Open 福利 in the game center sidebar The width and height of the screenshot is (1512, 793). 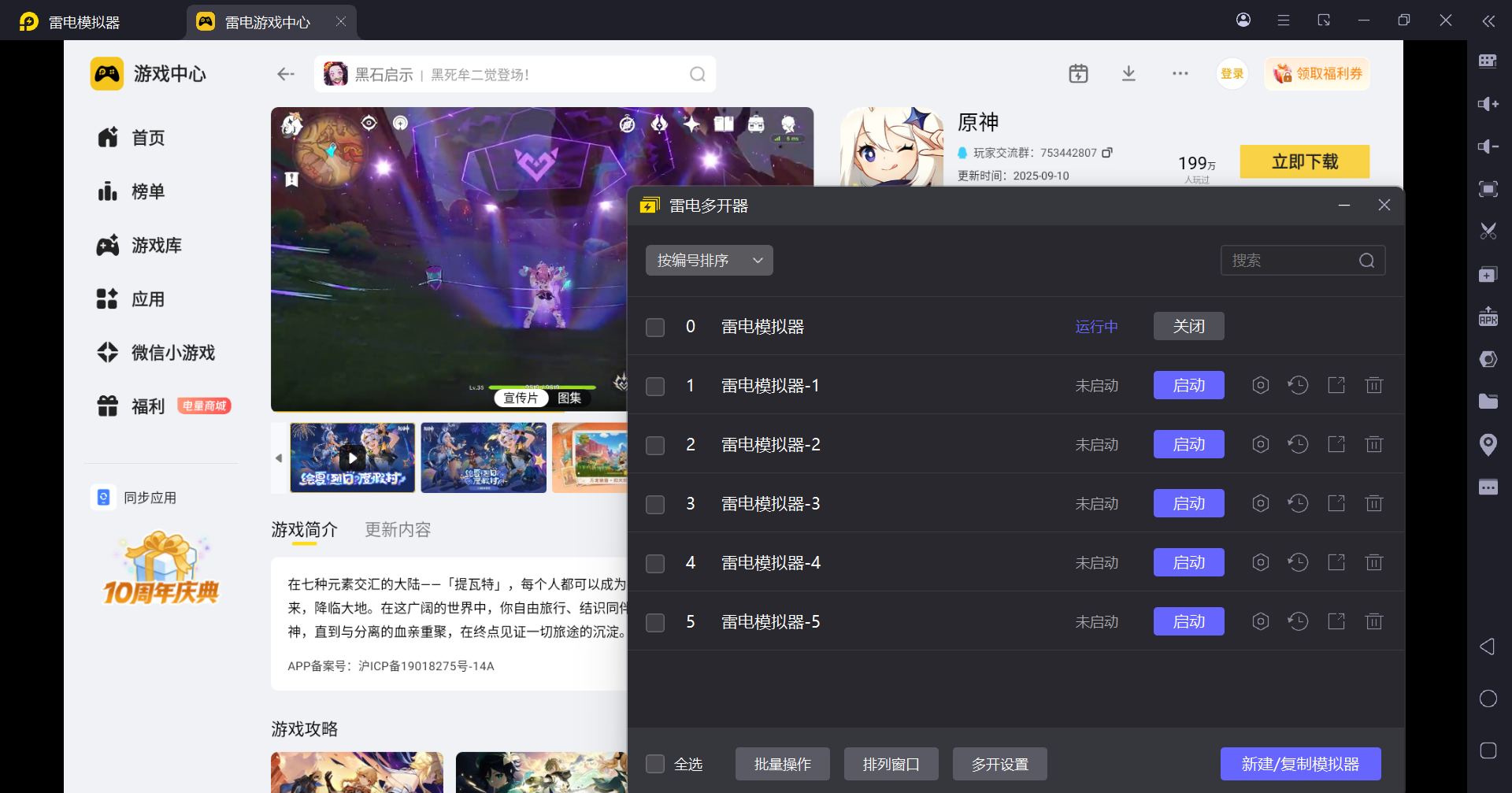coord(163,406)
